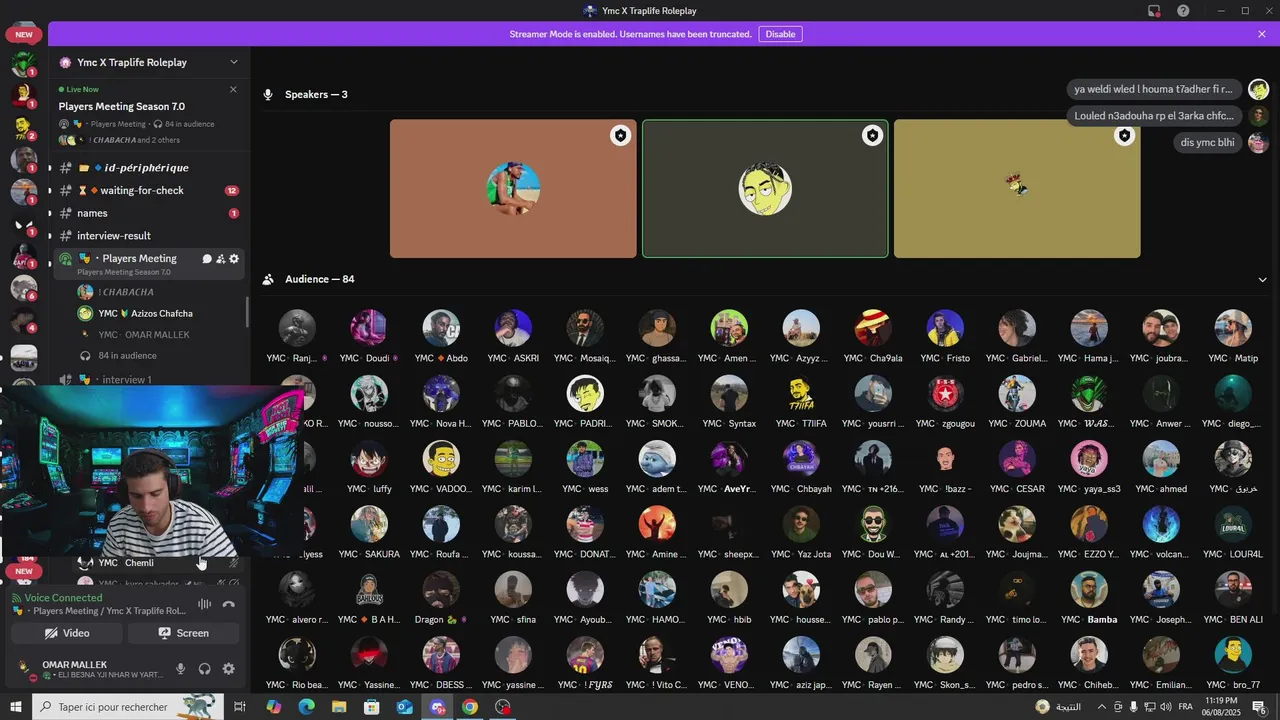Viewport: 1280px width, 720px height.
Task: Launch Microsoft Edge from the taskbar
Action: click(306, 707)
